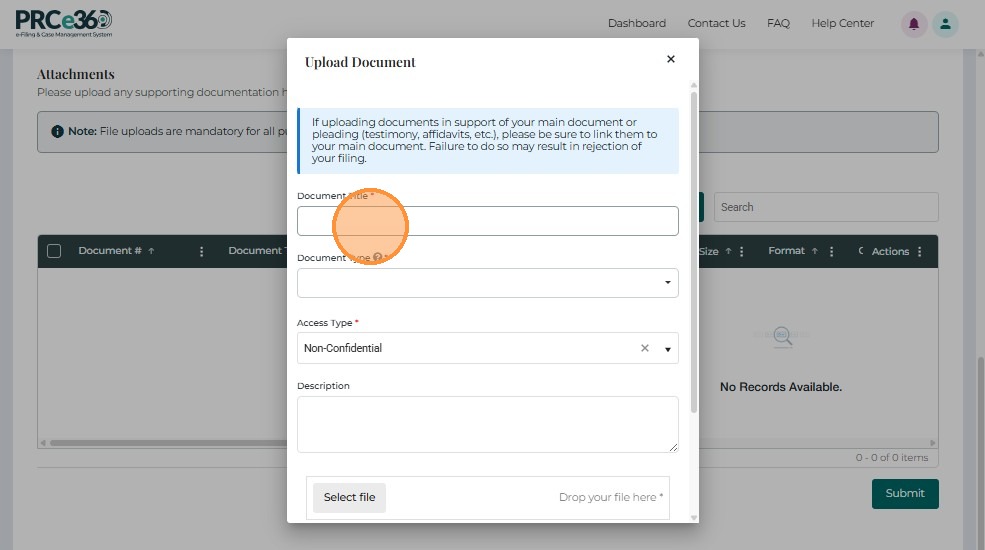Click the Document # column header
This screenshot has width=985, height=550.
(x=110, y=251)
